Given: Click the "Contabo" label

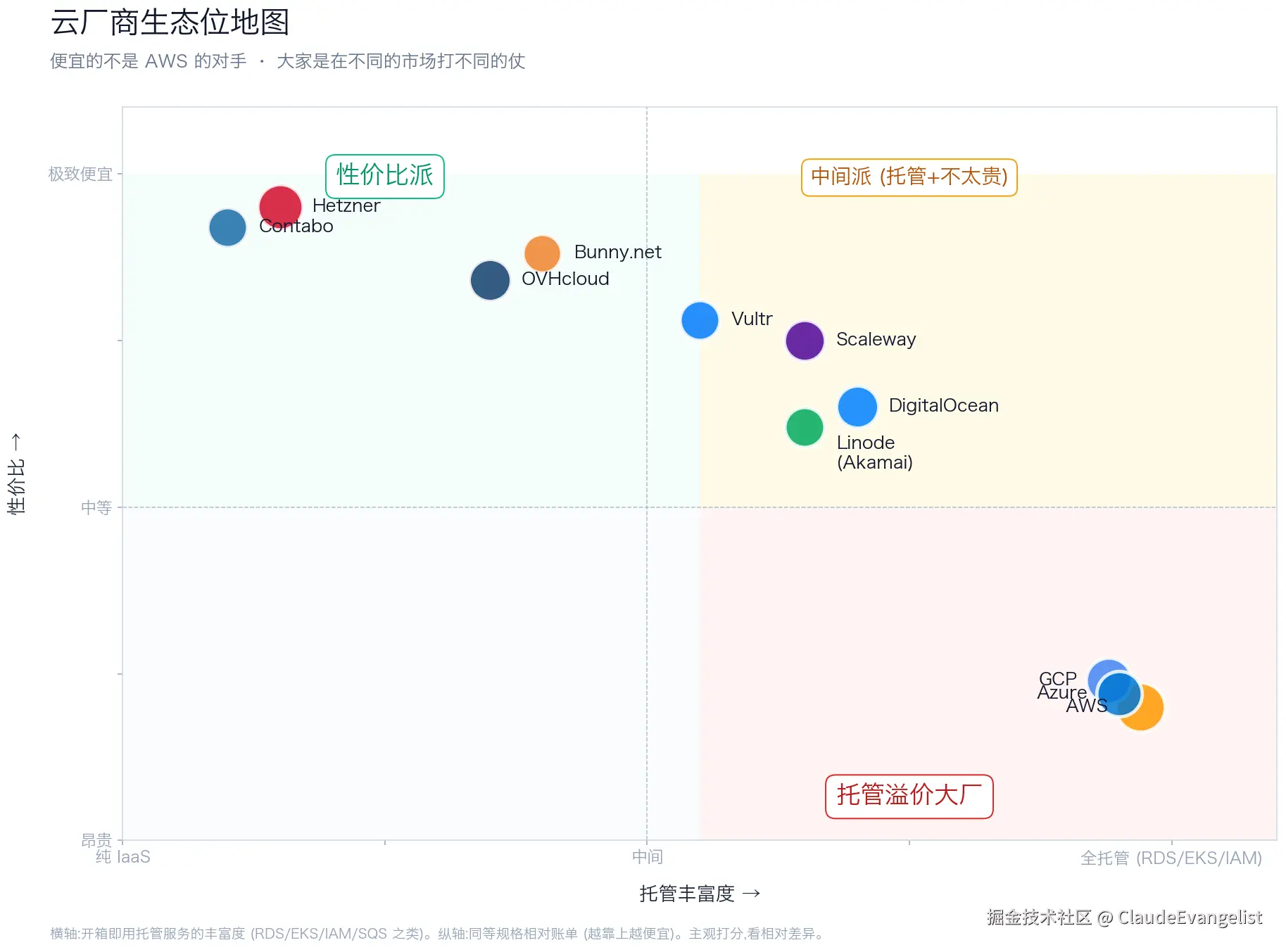Looking at the screenshot, I should coord(296,226).
